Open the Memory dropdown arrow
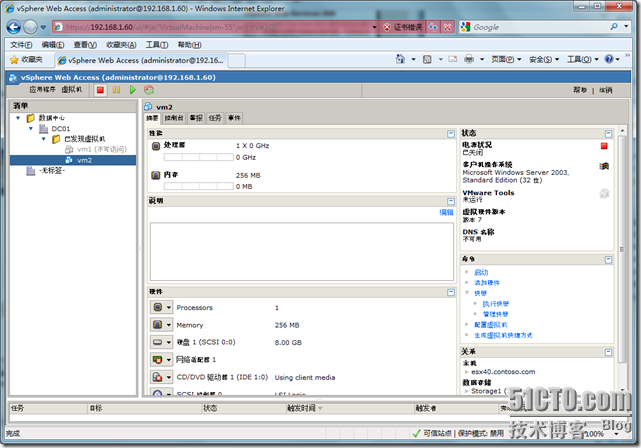This screenshot has width=641, height=448. (x=168, y=325)
